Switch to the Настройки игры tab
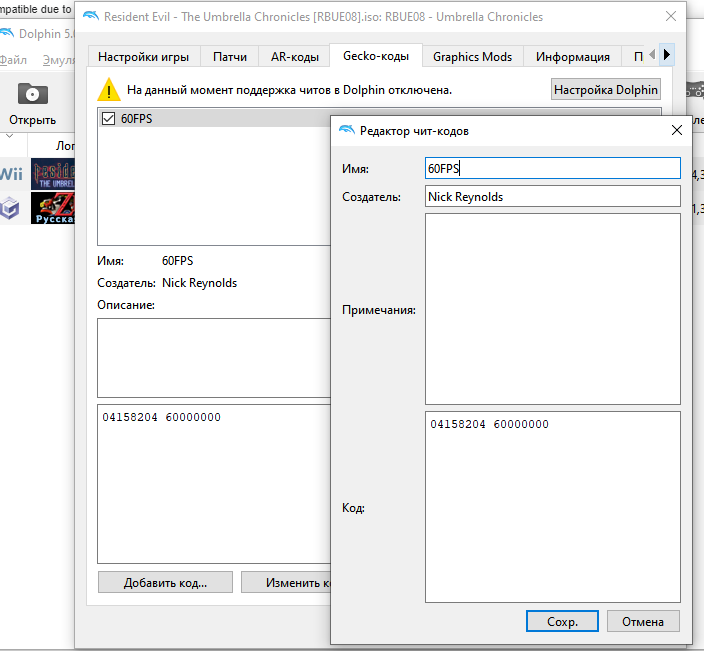Viewport: 704px width, 651px height. 143,57
